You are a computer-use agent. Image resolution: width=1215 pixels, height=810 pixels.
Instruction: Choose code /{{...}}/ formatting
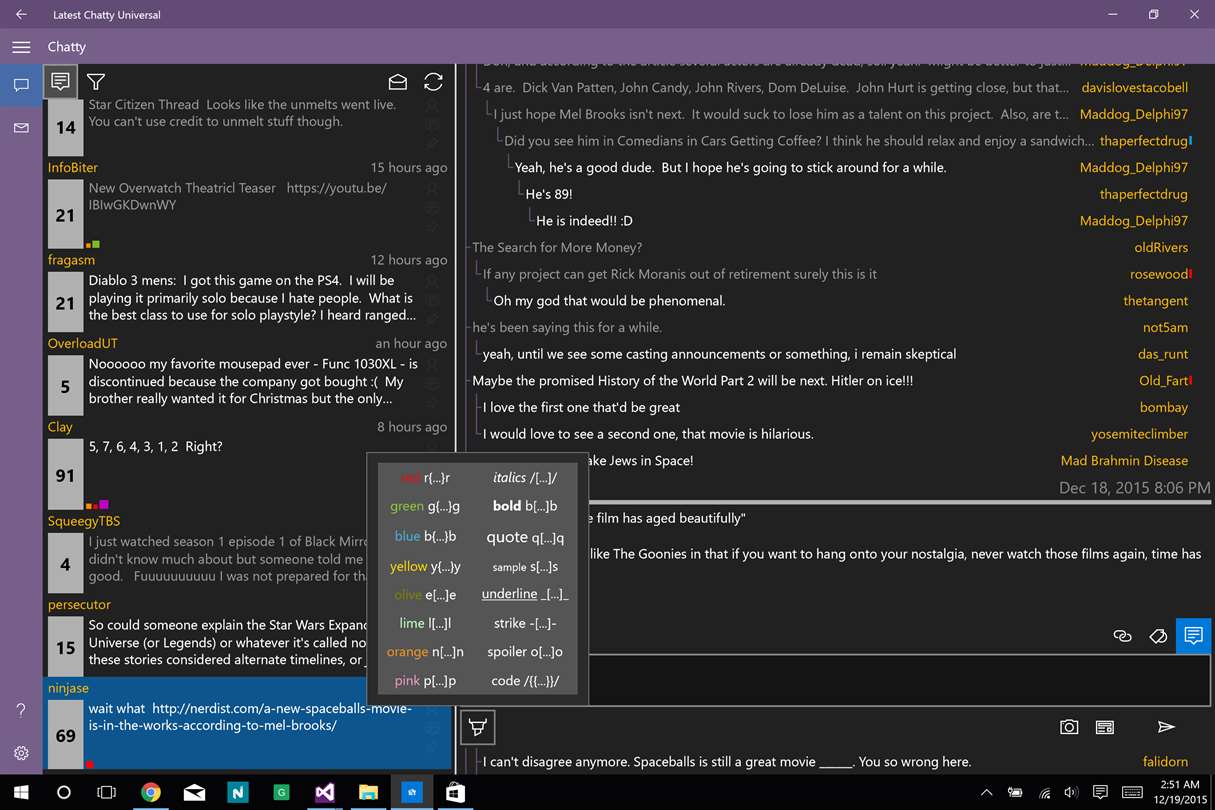(x=525, y=681)
